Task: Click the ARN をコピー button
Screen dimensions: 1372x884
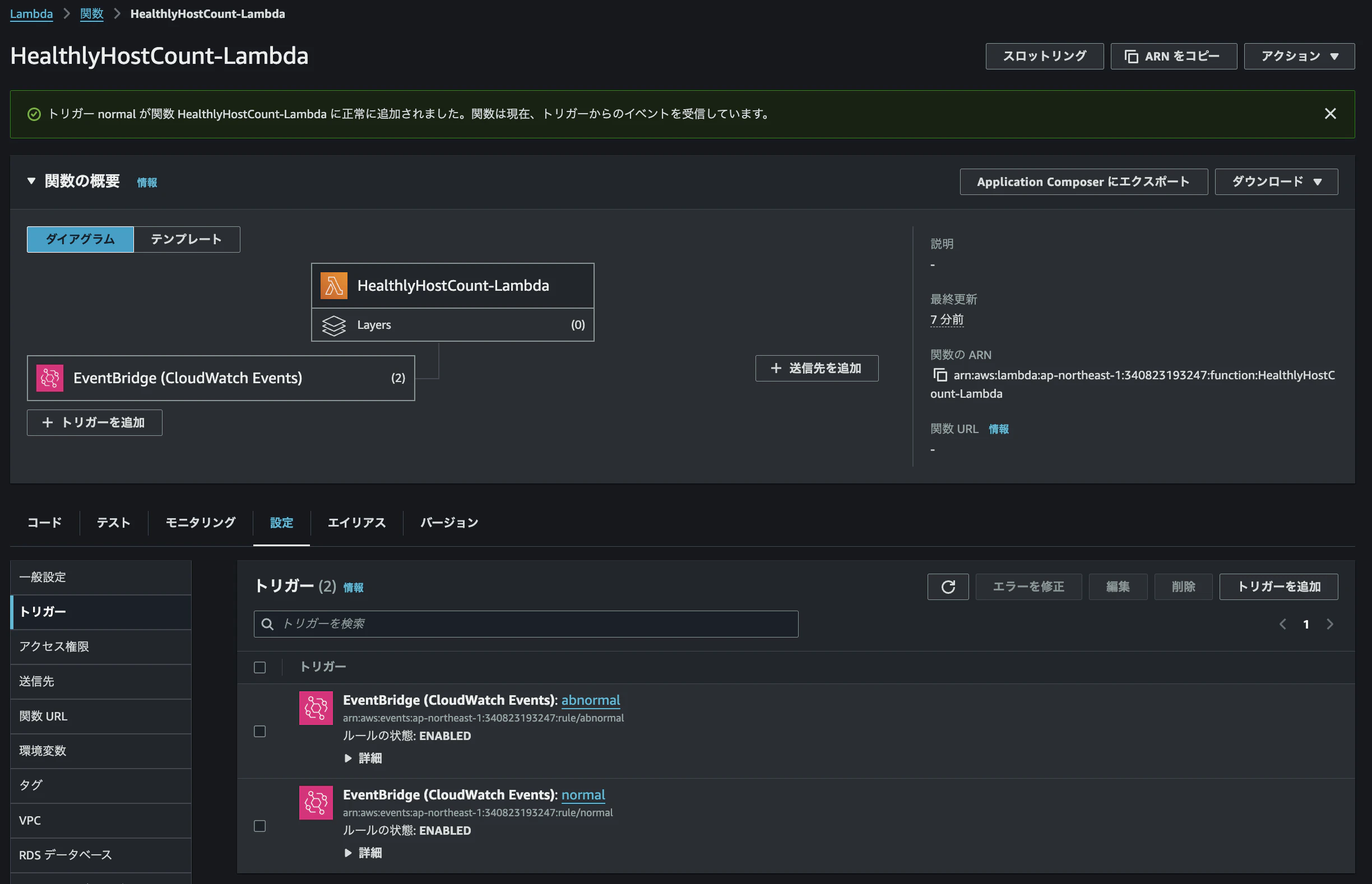Action: (x=1173, y=56)
